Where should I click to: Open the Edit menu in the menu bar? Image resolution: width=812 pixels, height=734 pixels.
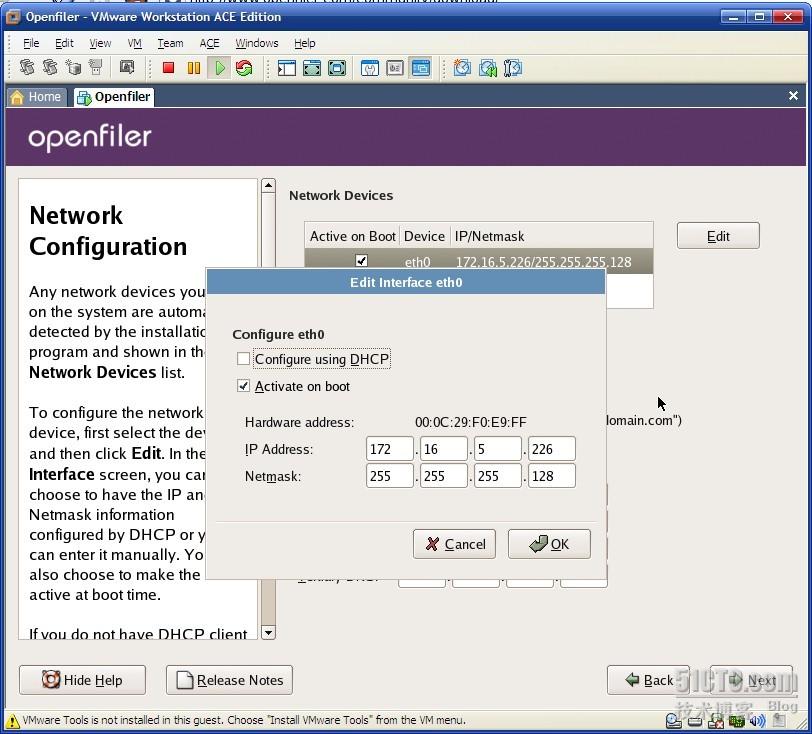coord(64,43)
